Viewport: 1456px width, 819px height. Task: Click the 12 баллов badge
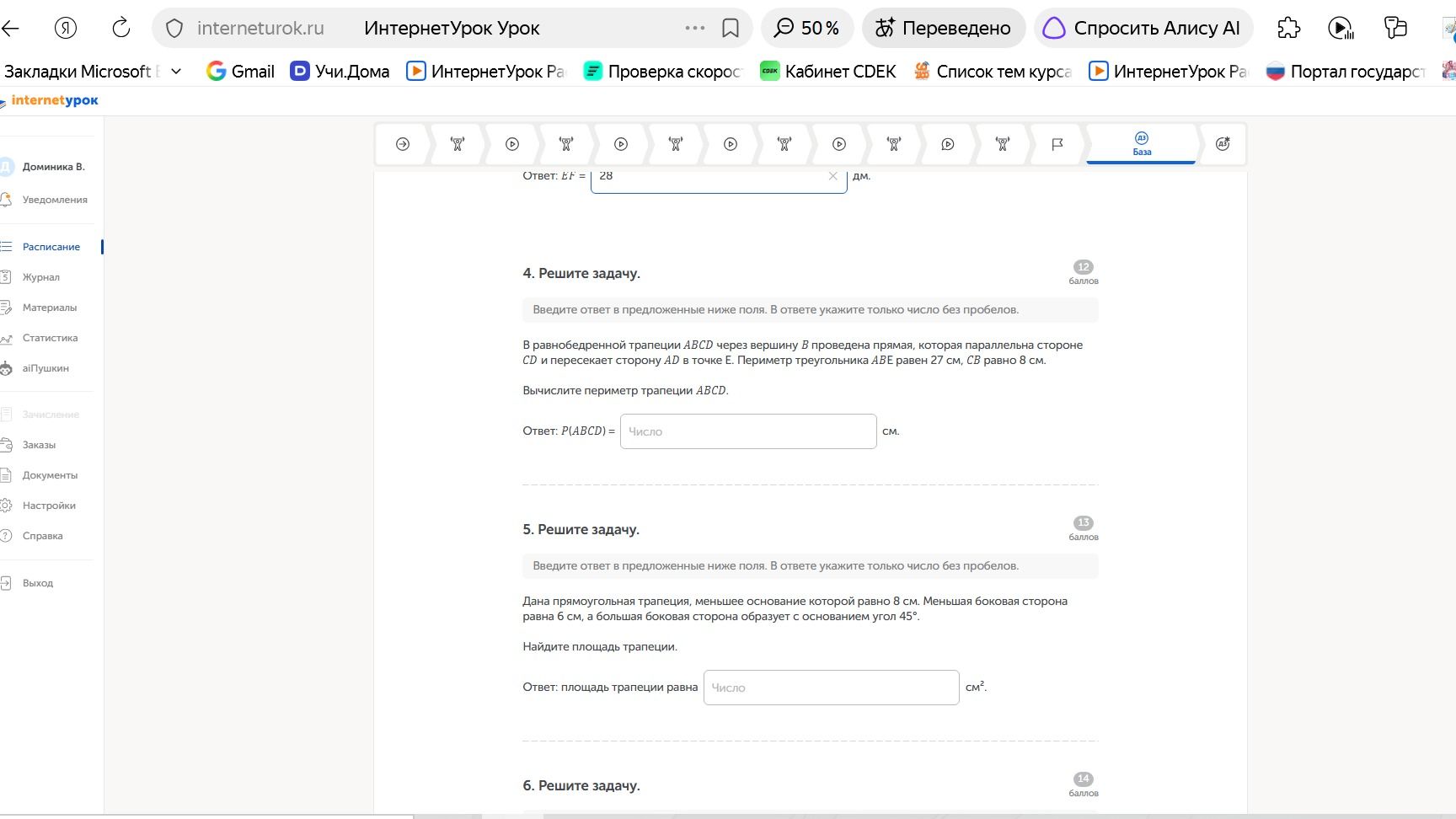[1084, 272]
